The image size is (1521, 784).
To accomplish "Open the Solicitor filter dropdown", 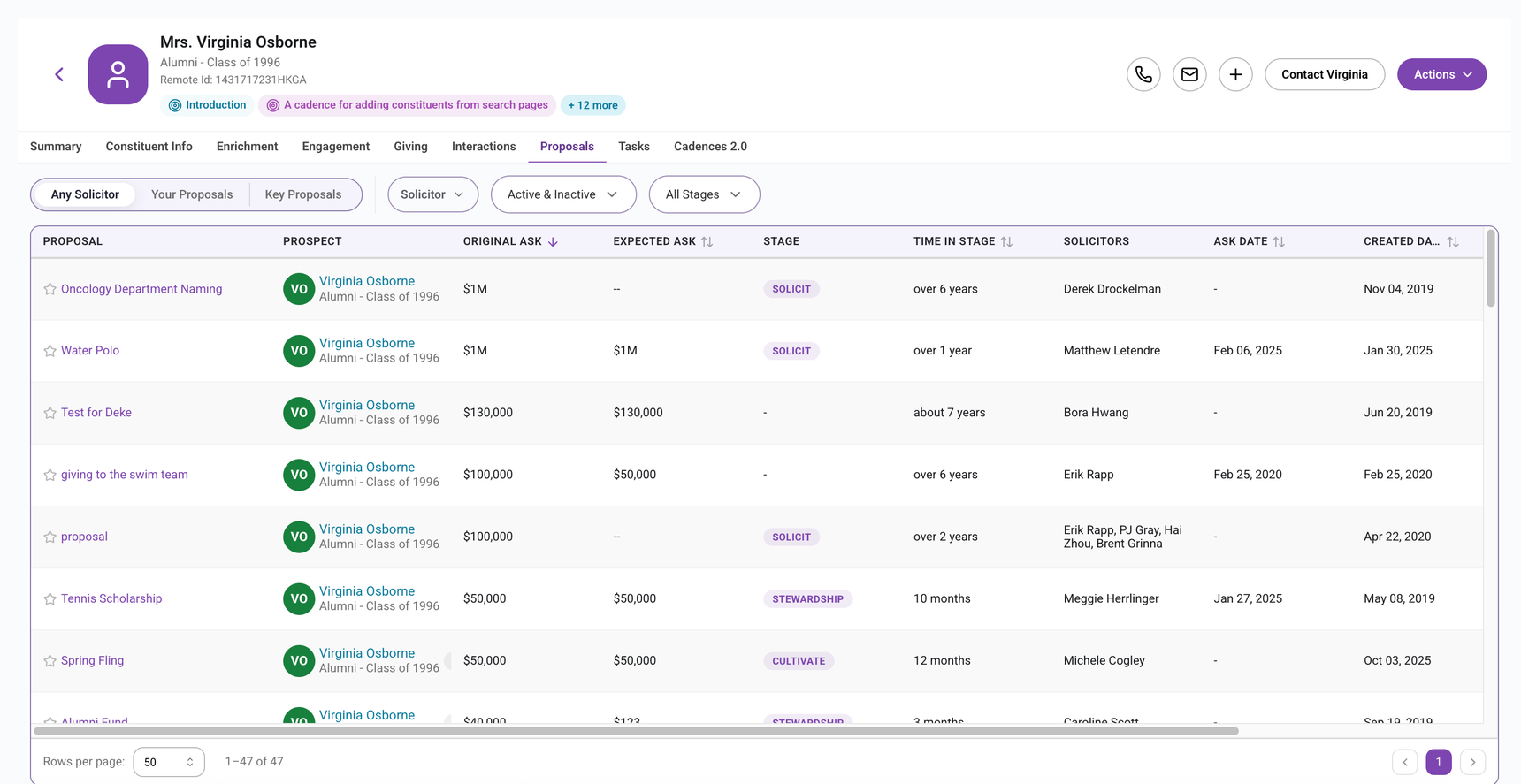I will 432,194.
